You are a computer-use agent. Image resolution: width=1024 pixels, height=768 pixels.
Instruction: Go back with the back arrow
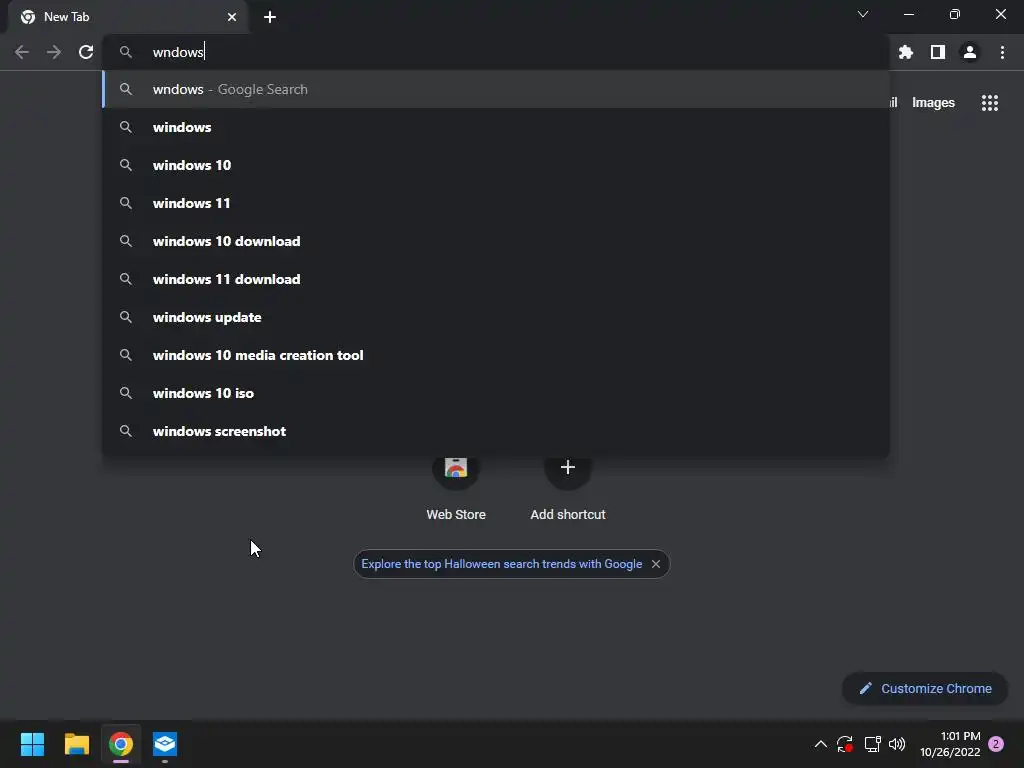[22, 52]
